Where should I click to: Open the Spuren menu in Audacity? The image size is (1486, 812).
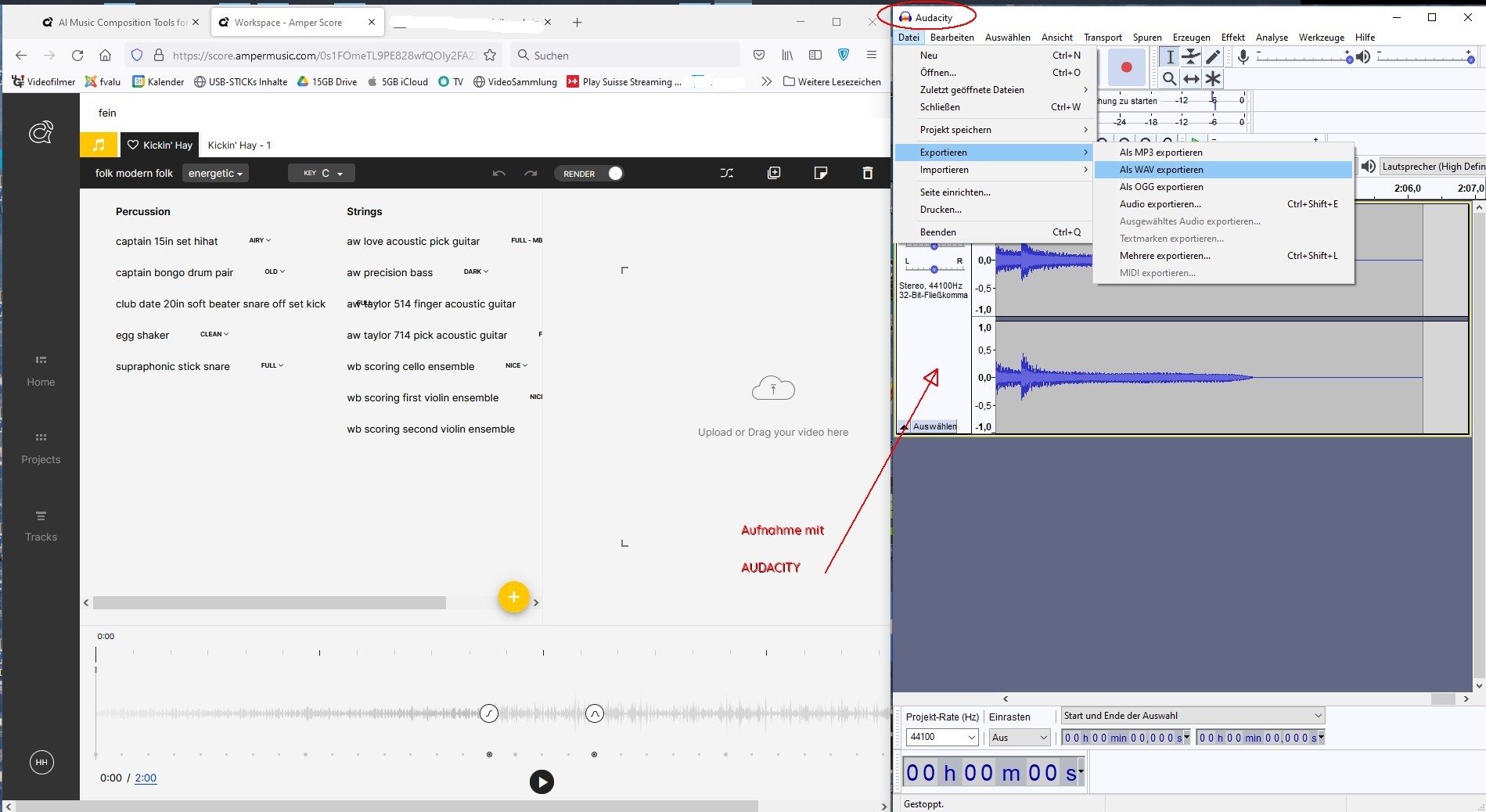coord(1146,38)
